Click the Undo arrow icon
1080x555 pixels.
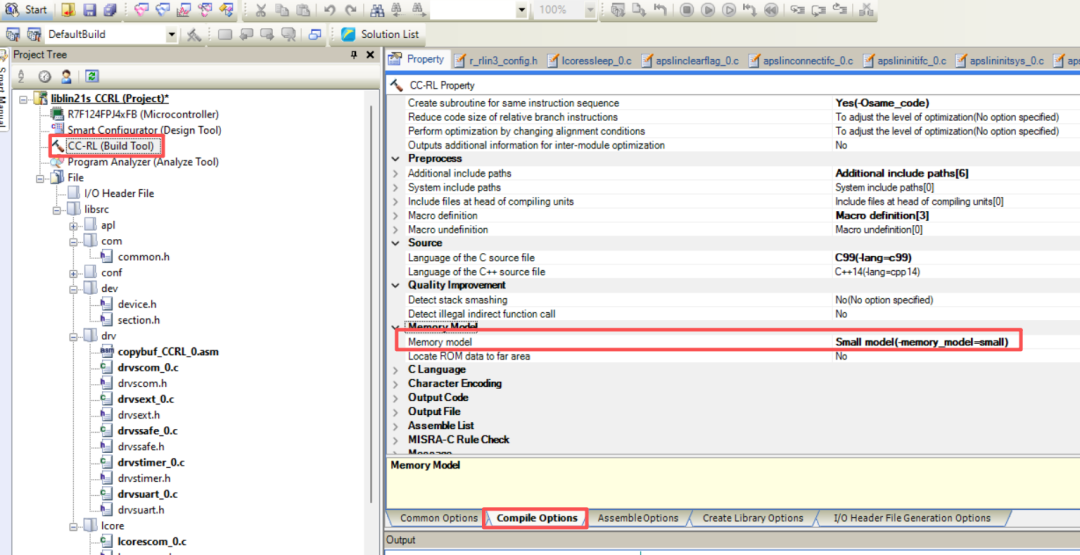coord(329,10)
